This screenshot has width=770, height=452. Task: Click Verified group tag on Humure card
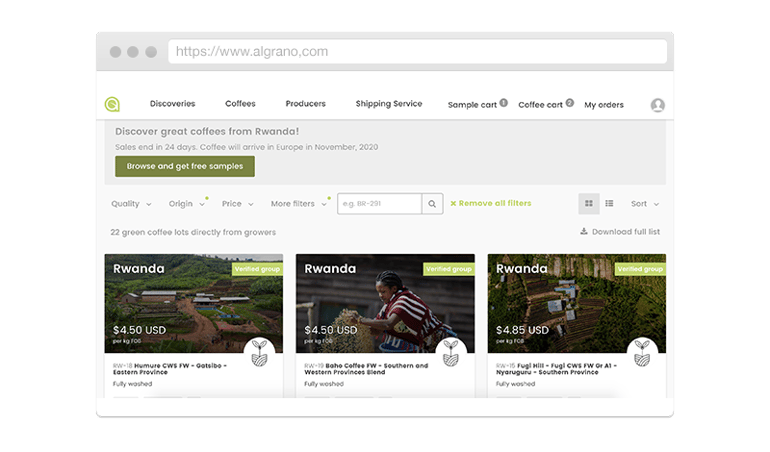[x=257, y=269]
